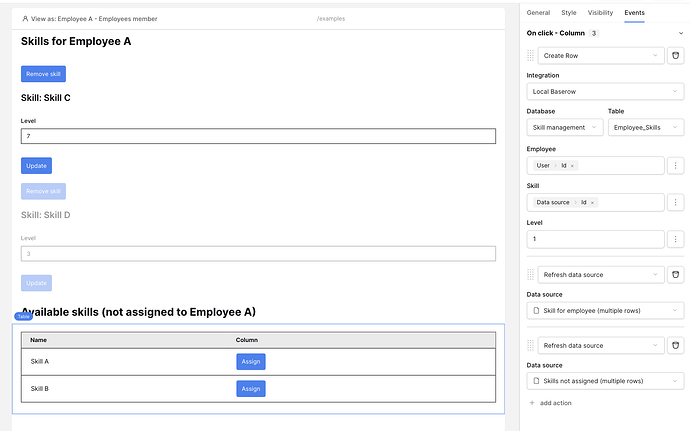Select the Events tab
The height and width of the screenshot is (431, 690).
coord(634,13)
